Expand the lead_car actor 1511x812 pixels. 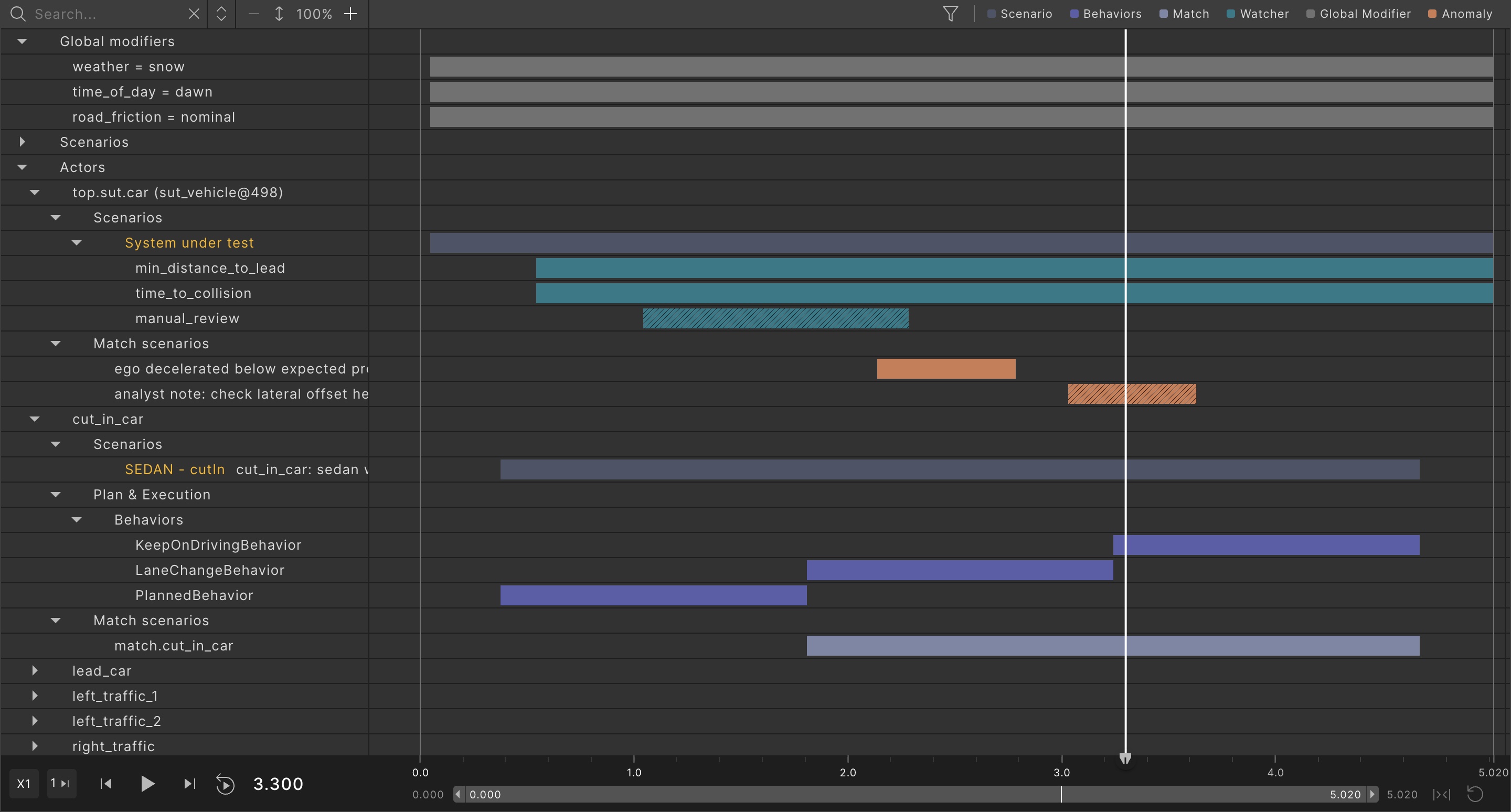tap(35, 671)
